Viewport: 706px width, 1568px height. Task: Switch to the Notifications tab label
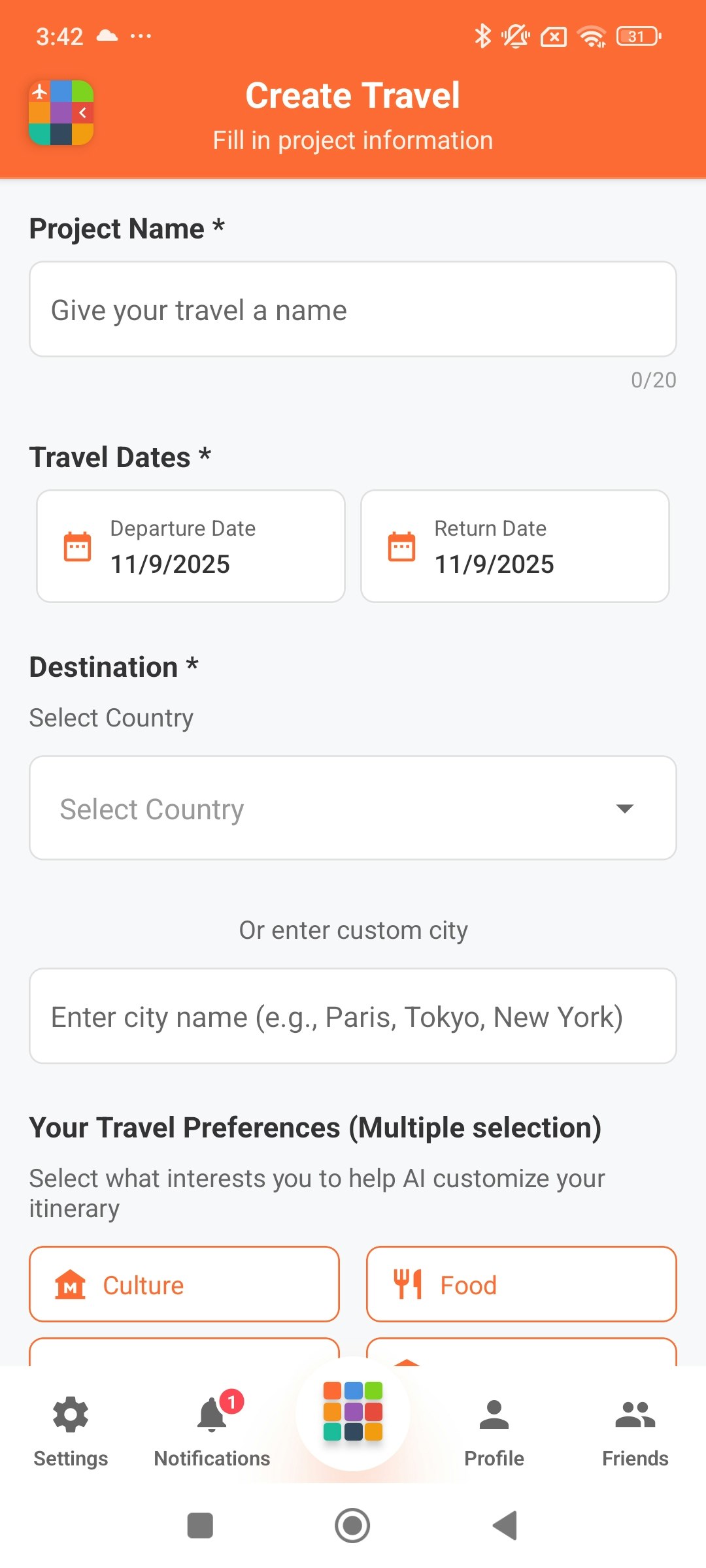212,1458
